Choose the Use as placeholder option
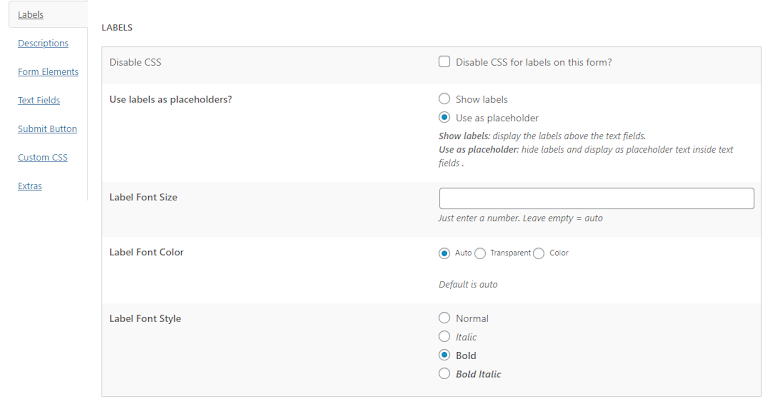This screenshot has height=404, width=768. 445,117
